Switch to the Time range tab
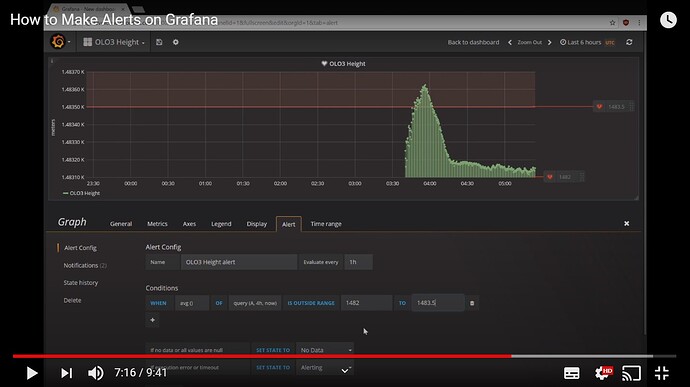Screen dimensions: 690x387 [x=326, y=224]
